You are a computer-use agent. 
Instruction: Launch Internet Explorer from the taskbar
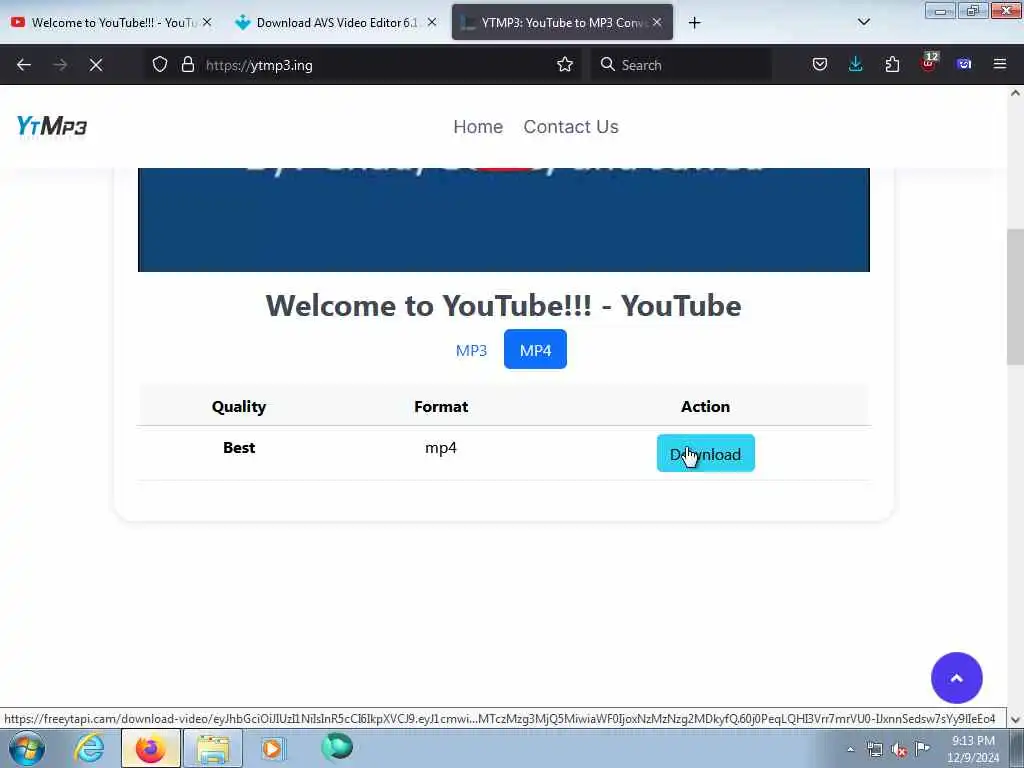click(89, 748)
